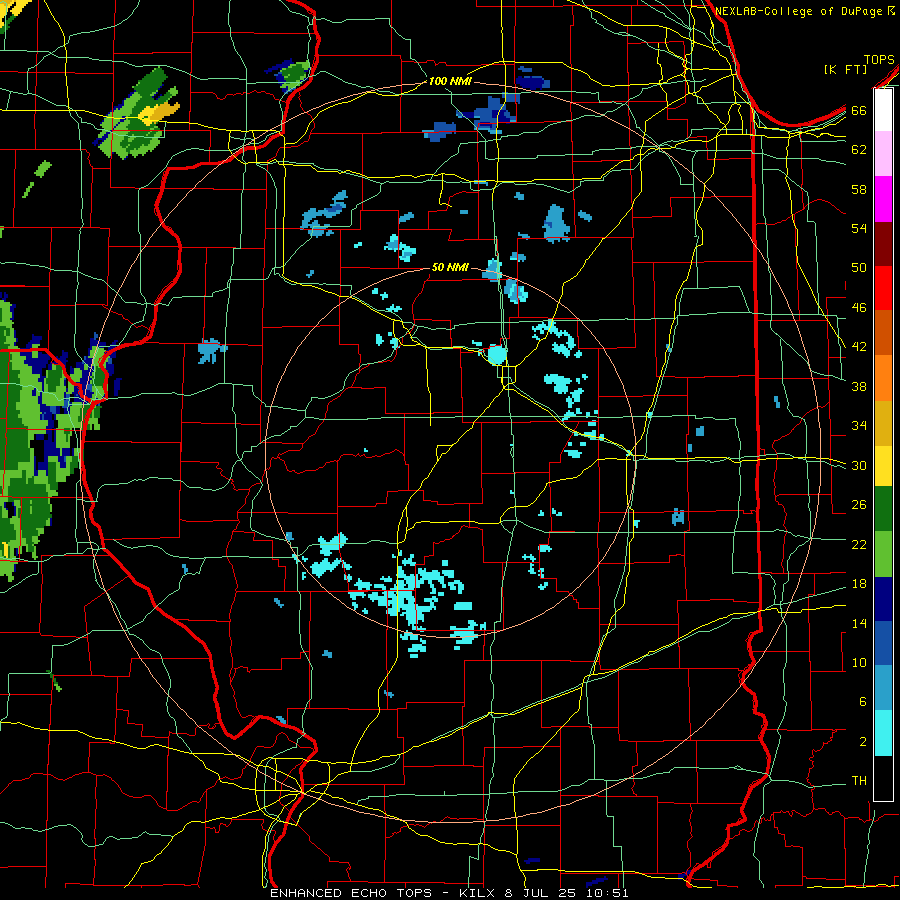Click the NEXLAB-College of DuPage label

pos(800,11)
